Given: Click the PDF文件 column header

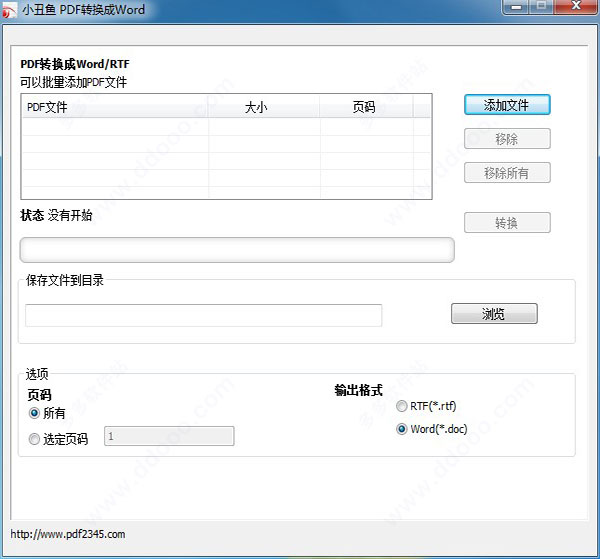Looking at the screenshot, I should pyautogui.click(x=115, y=107).
